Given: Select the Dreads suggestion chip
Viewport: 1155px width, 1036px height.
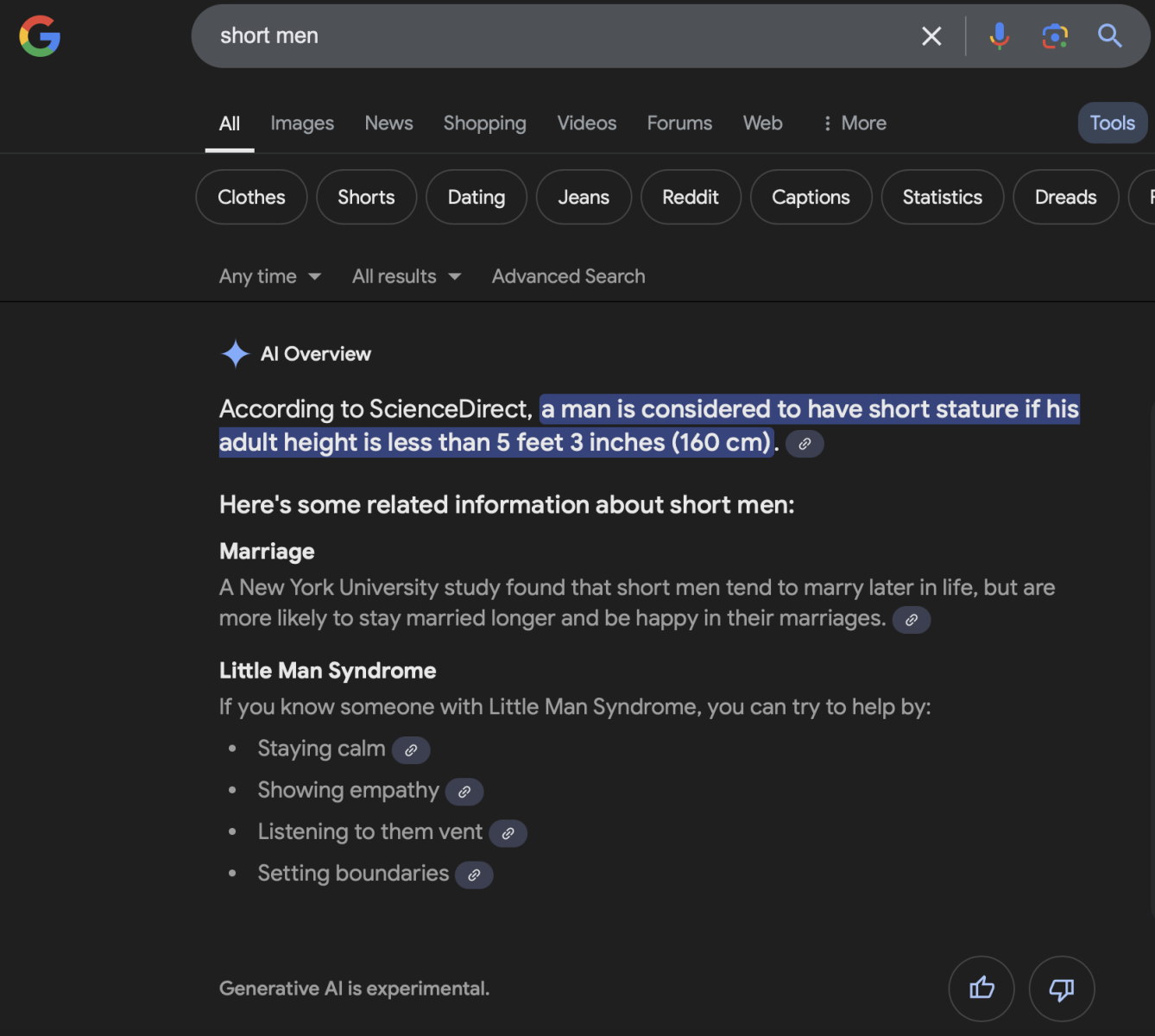Looking at the screenshot, I should point(1066,197).
